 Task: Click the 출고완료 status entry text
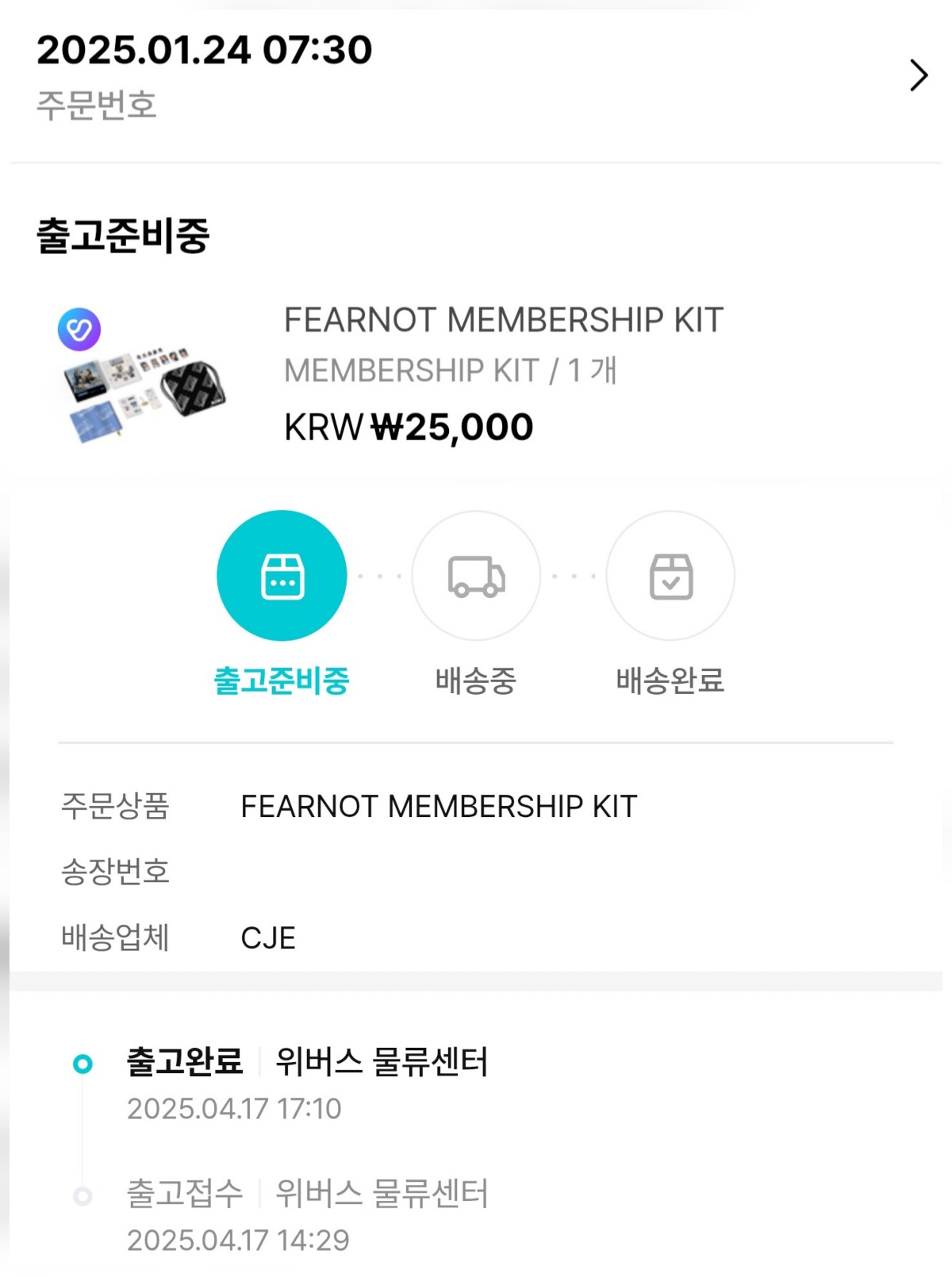pyautogui.click(x=185, y=1062)
